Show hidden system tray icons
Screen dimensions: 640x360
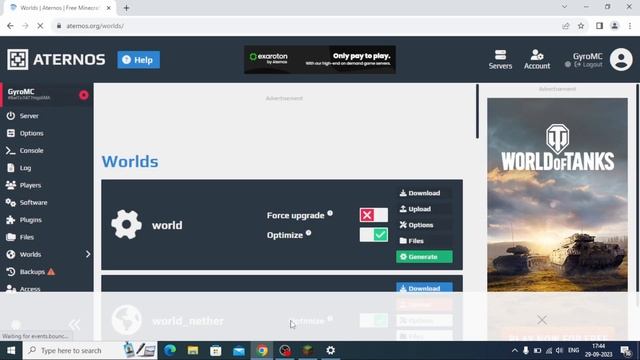(x=514, y=350)
